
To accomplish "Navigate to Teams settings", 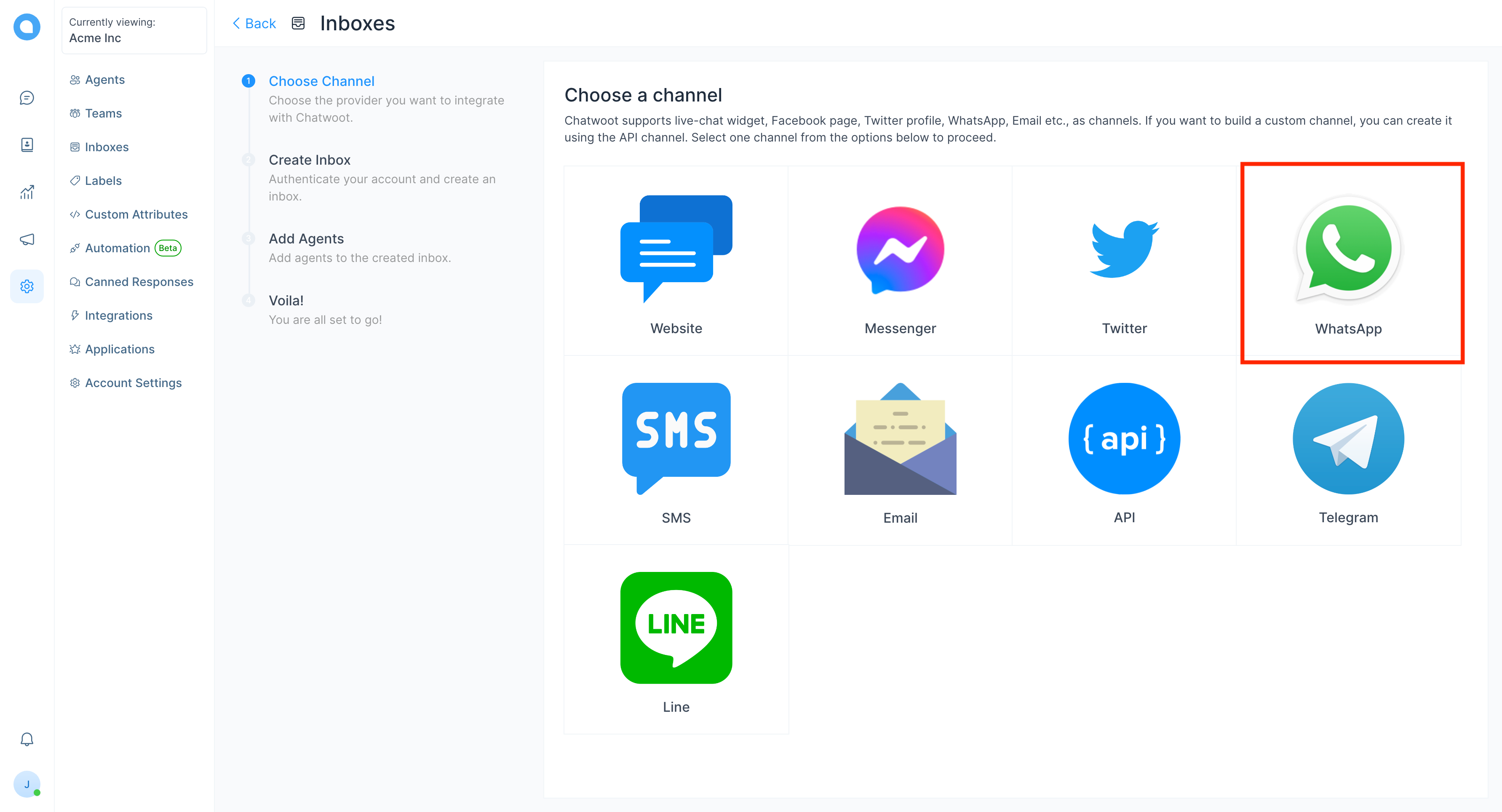I will pyautogui.click(x=103, y=113).
